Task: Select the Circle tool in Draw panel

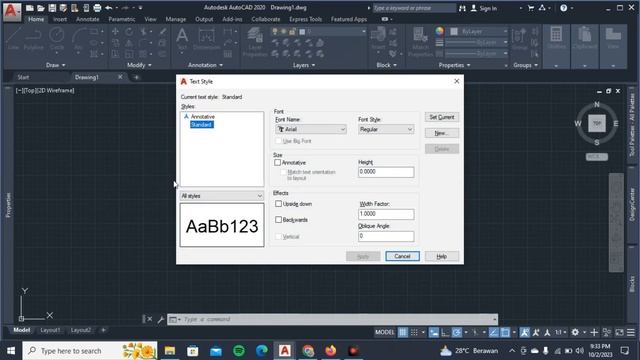Action: click(x=57, y=40)
